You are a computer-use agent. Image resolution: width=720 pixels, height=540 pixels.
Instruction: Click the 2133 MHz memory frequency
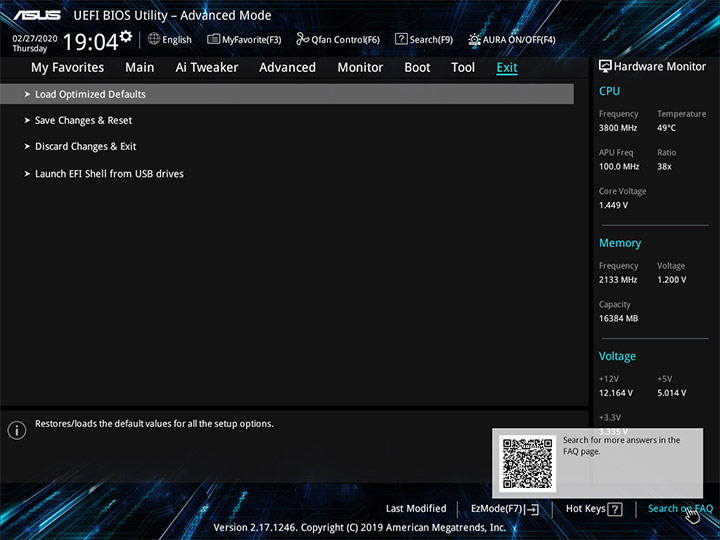(x=618, y=280)
